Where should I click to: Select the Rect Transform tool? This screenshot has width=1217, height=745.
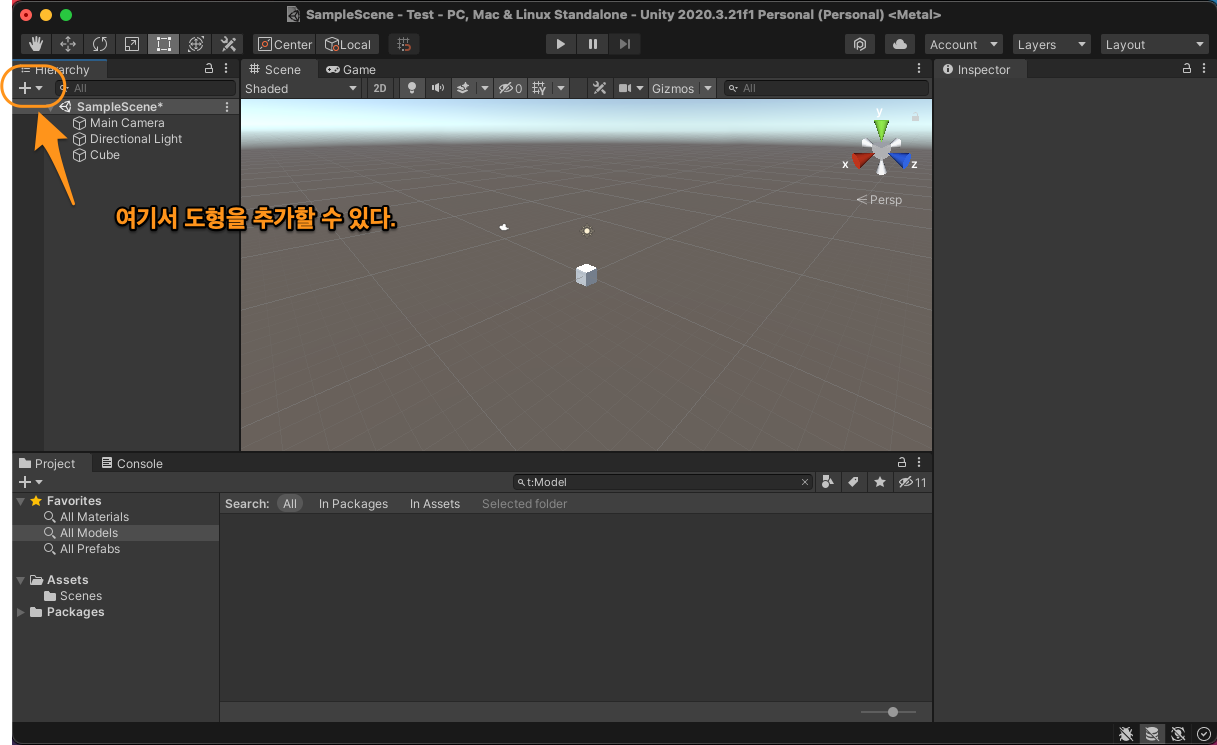(164, 44)
